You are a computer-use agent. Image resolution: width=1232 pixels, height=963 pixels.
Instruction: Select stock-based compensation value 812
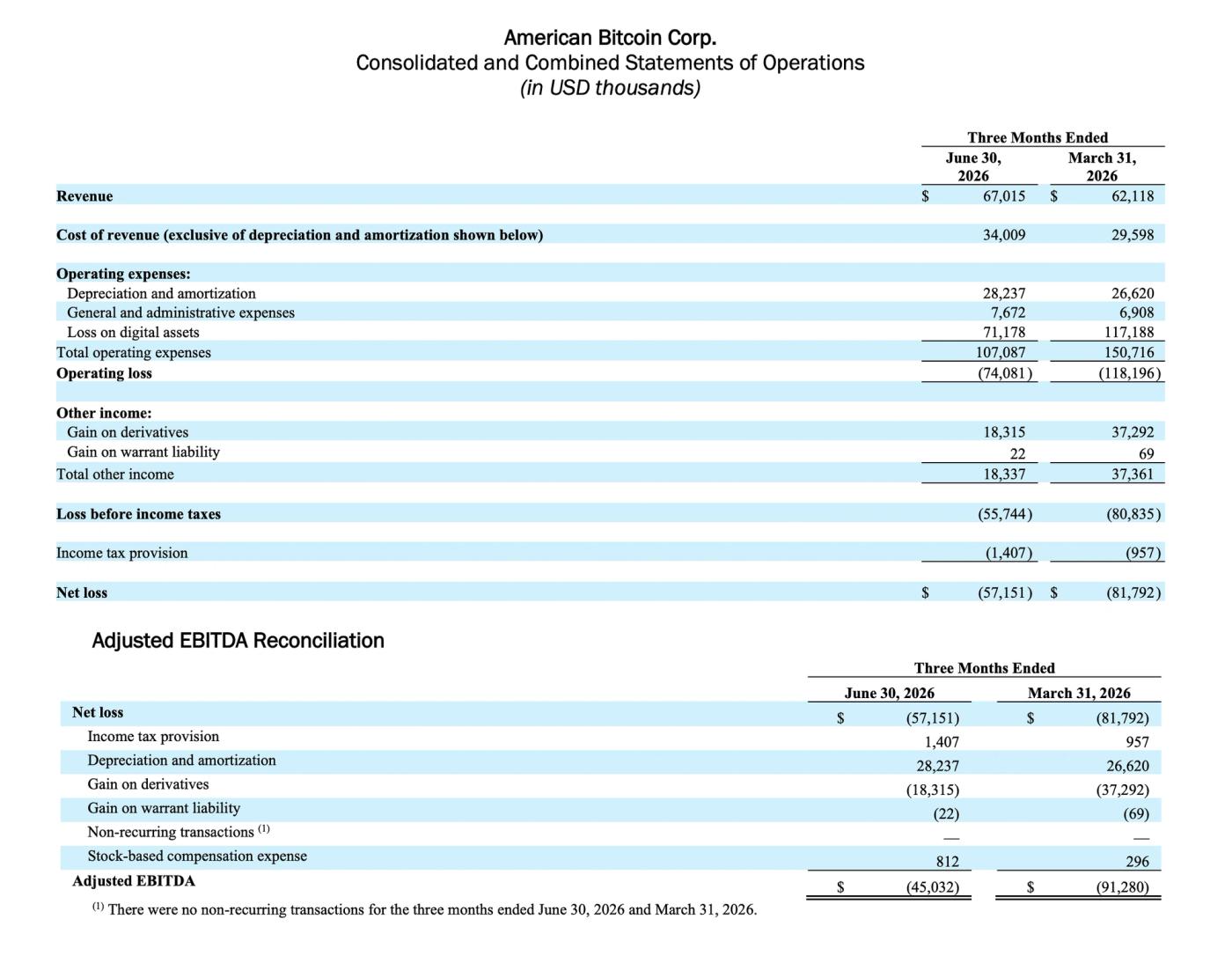pos(947,862)
